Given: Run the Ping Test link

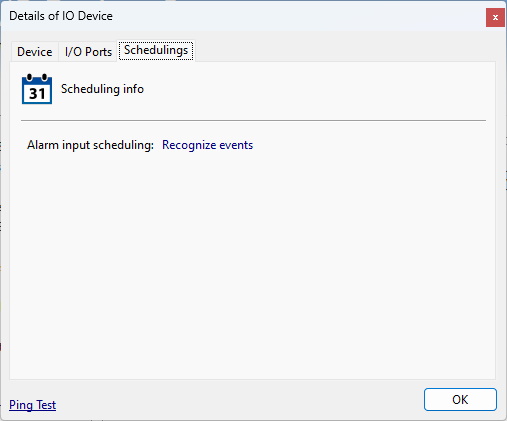Looking at the screenshot, I should click(32, 405).
